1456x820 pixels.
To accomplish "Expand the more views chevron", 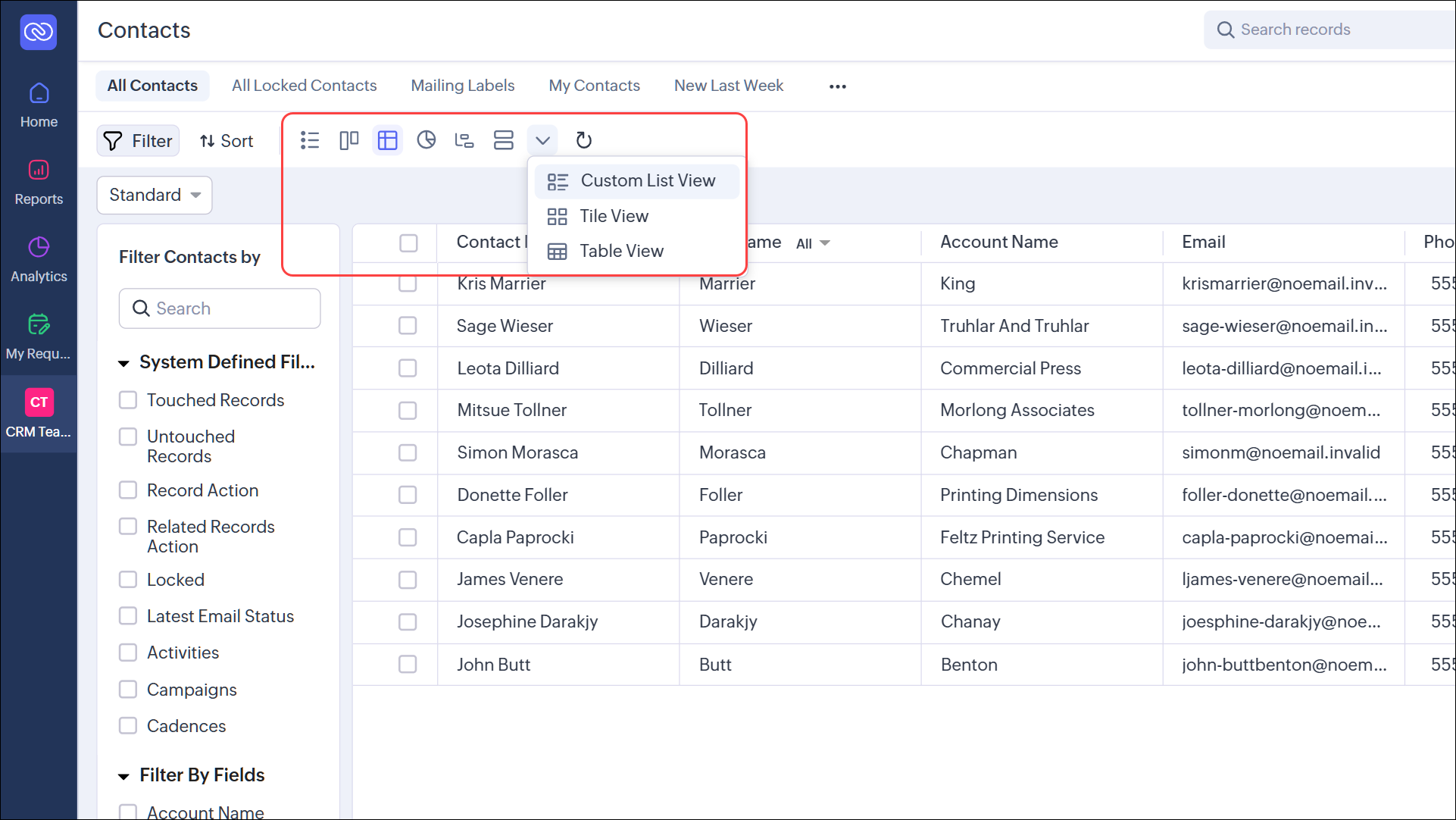I will (x=542, y=140).
